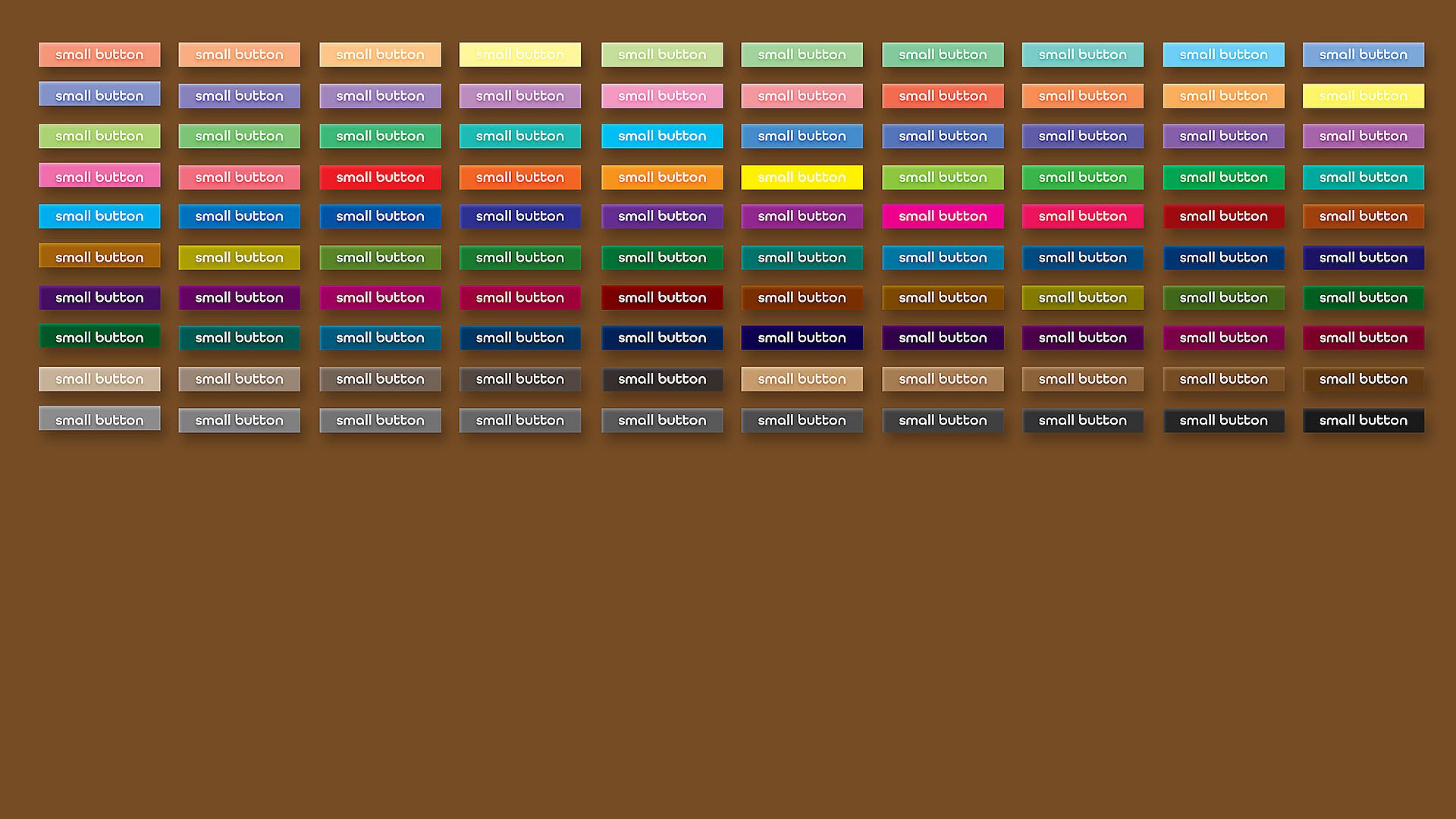Select the dark navy blue button in the eighth row
Screen dimensions: 1456x819
(661, 337)
